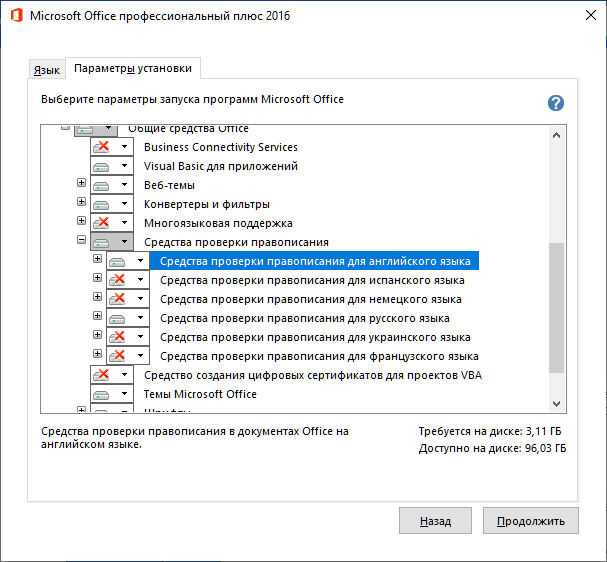Select the French proofing tools tree item
Image resolution: width=607 pixels, height=562 pixels.
pos(319,356)
